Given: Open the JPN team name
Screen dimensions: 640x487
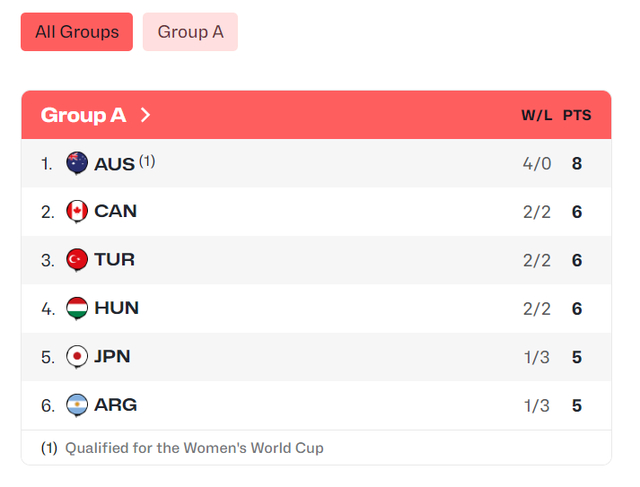Looking at the screenshot, I should point(112,357).
